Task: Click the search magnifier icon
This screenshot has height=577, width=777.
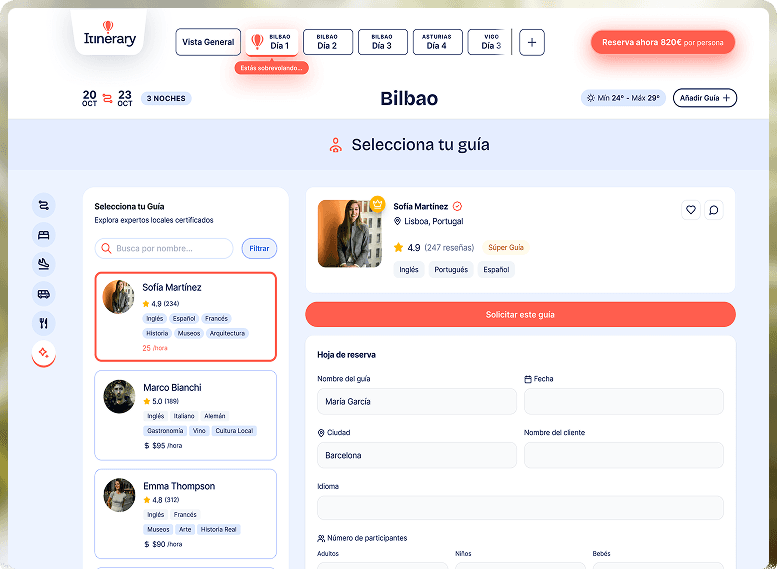Action: point(106,248)
